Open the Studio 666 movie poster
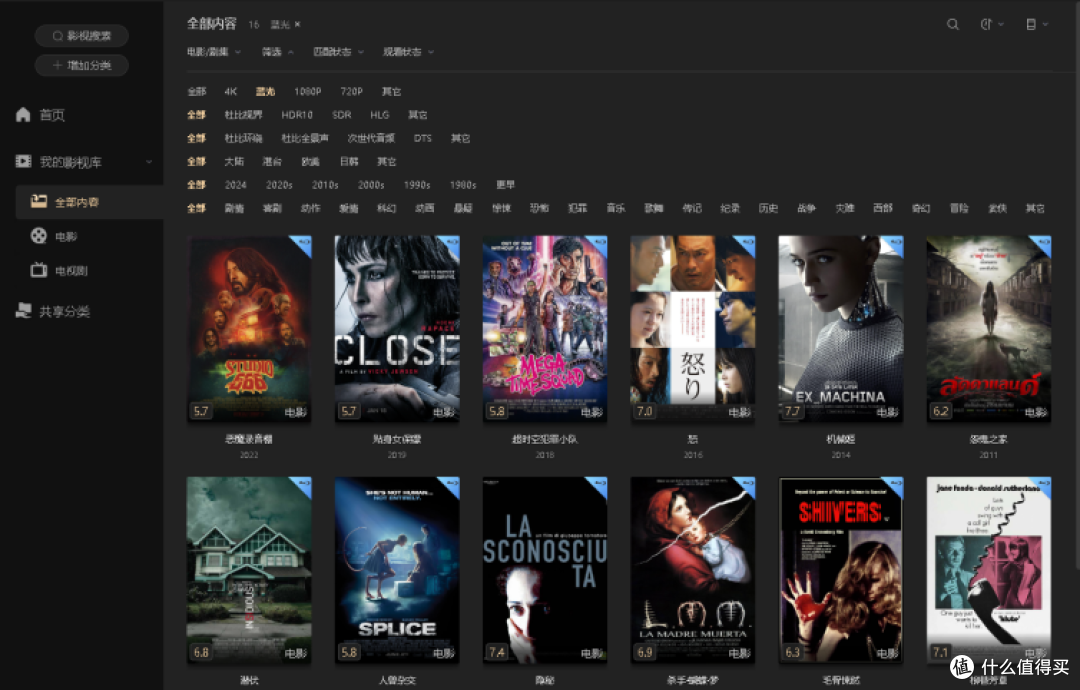This screenshot has height=690, width=1080. 249,328
